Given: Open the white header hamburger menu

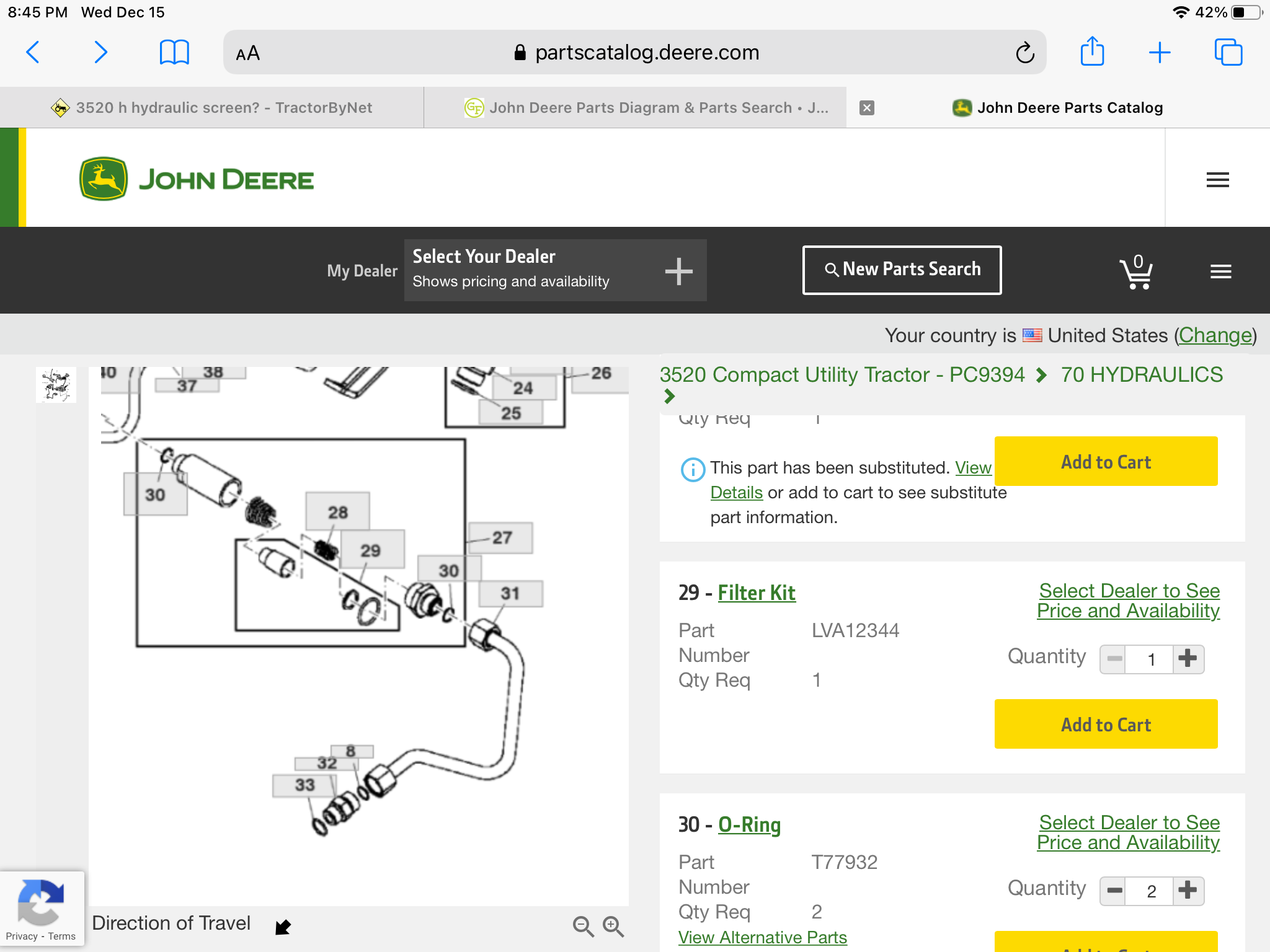Looking at the screenshot, I should (x=1217, y=180).
